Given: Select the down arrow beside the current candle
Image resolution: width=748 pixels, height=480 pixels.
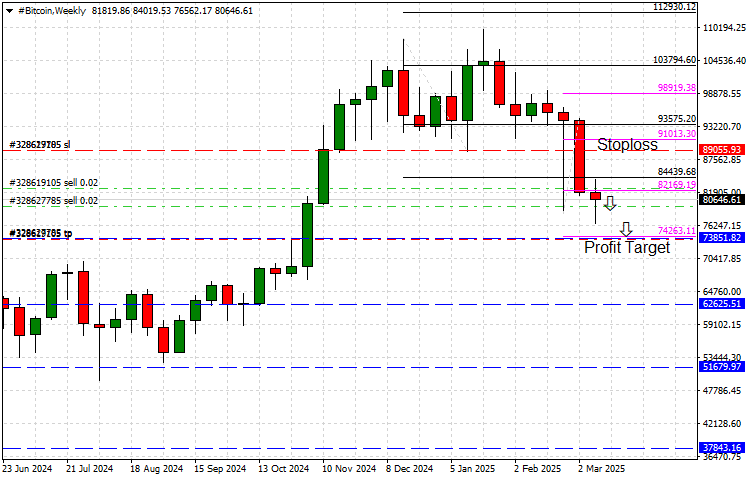Looking at the screenshot, I should tap(610, 203).
